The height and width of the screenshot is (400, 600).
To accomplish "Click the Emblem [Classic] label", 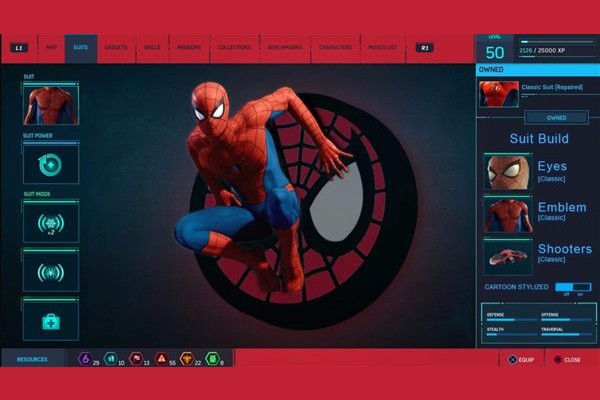I will tap(562, 211).
